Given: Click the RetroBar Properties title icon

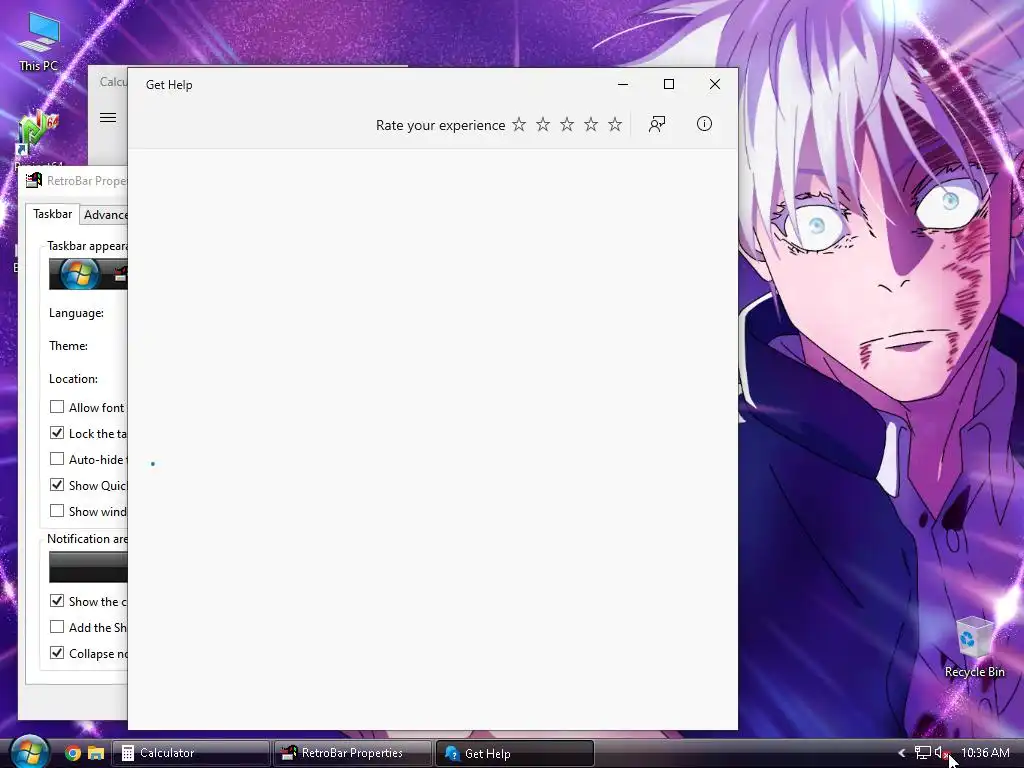Looking at the screenshot, I should 34,180.
